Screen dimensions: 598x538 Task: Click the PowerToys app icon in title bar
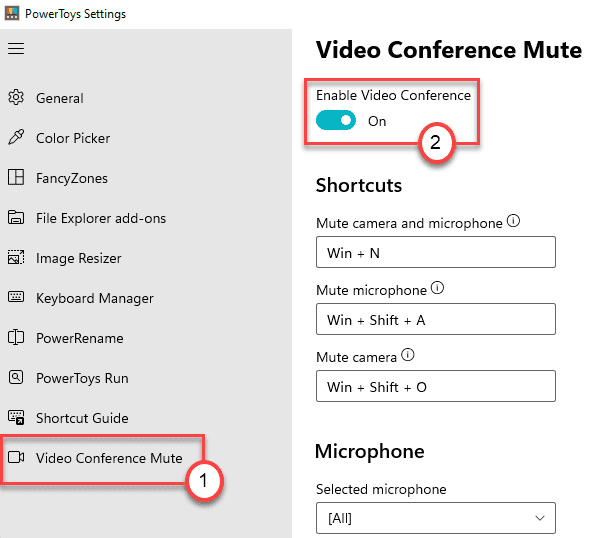tap(12, 13)
